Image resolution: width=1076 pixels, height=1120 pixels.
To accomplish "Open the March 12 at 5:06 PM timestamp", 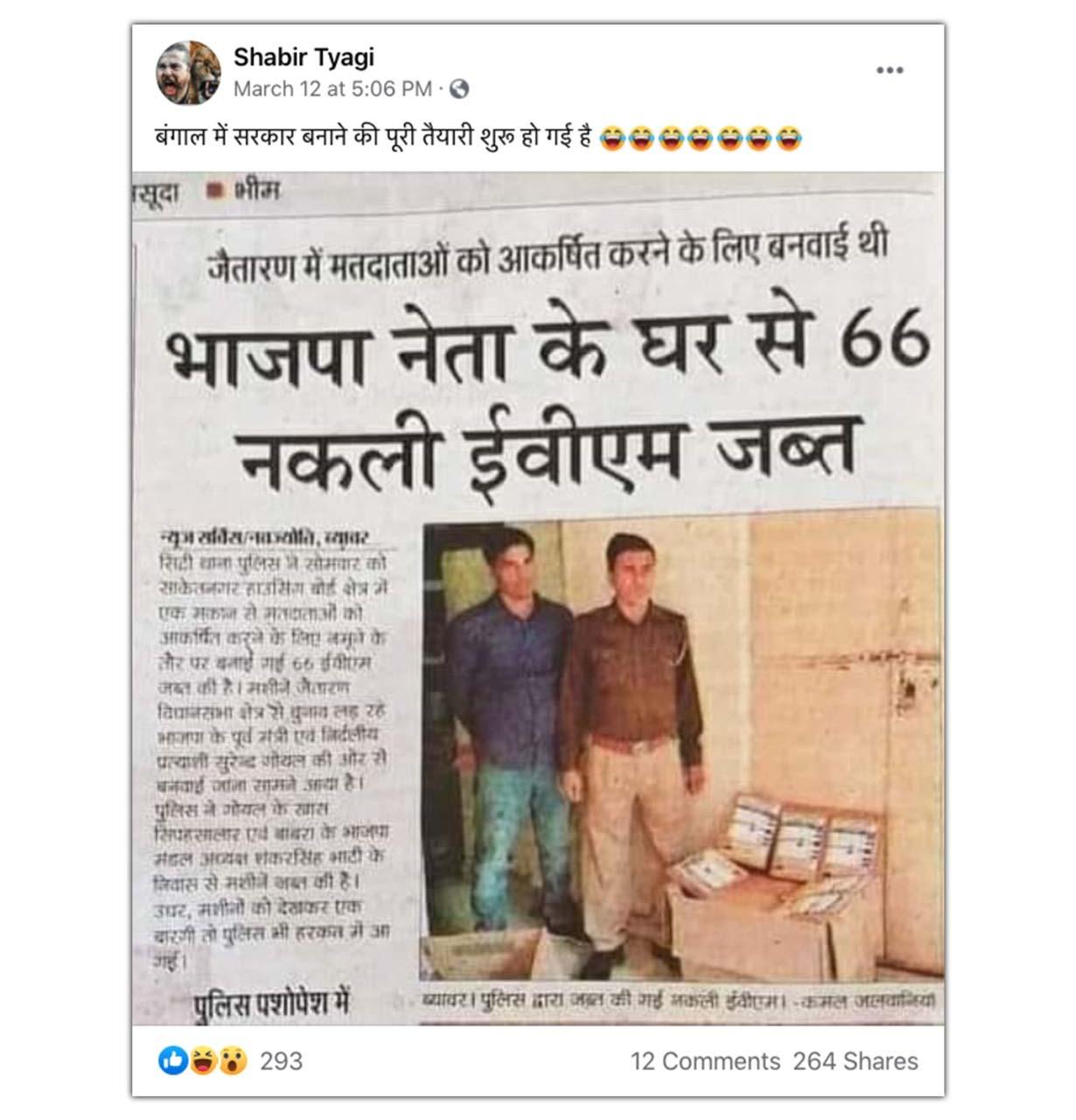I will 332,89.
